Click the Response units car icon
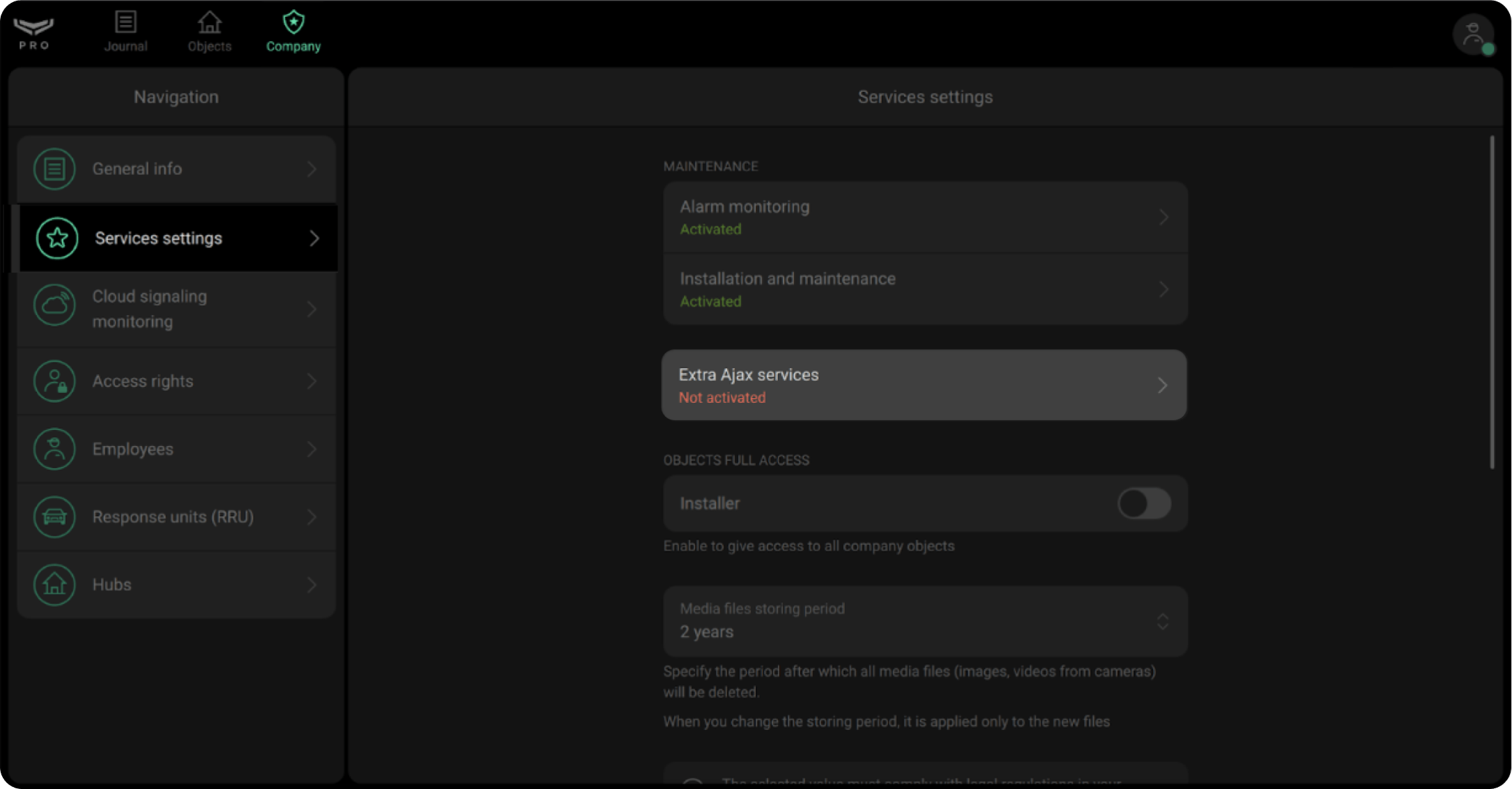1512x789 pixels. pyautogui.click(x=54, y=516)
